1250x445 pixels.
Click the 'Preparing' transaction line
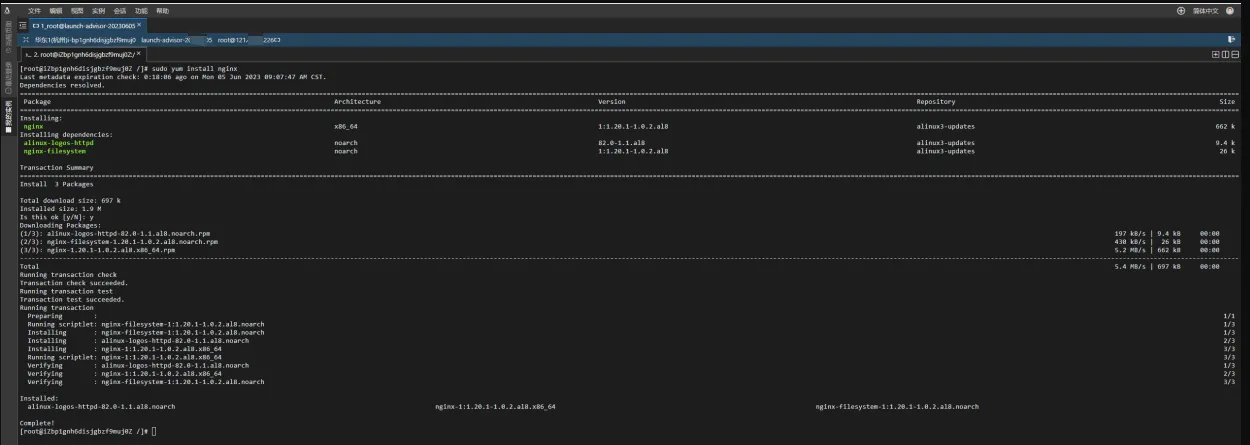[x=62, y=316]
